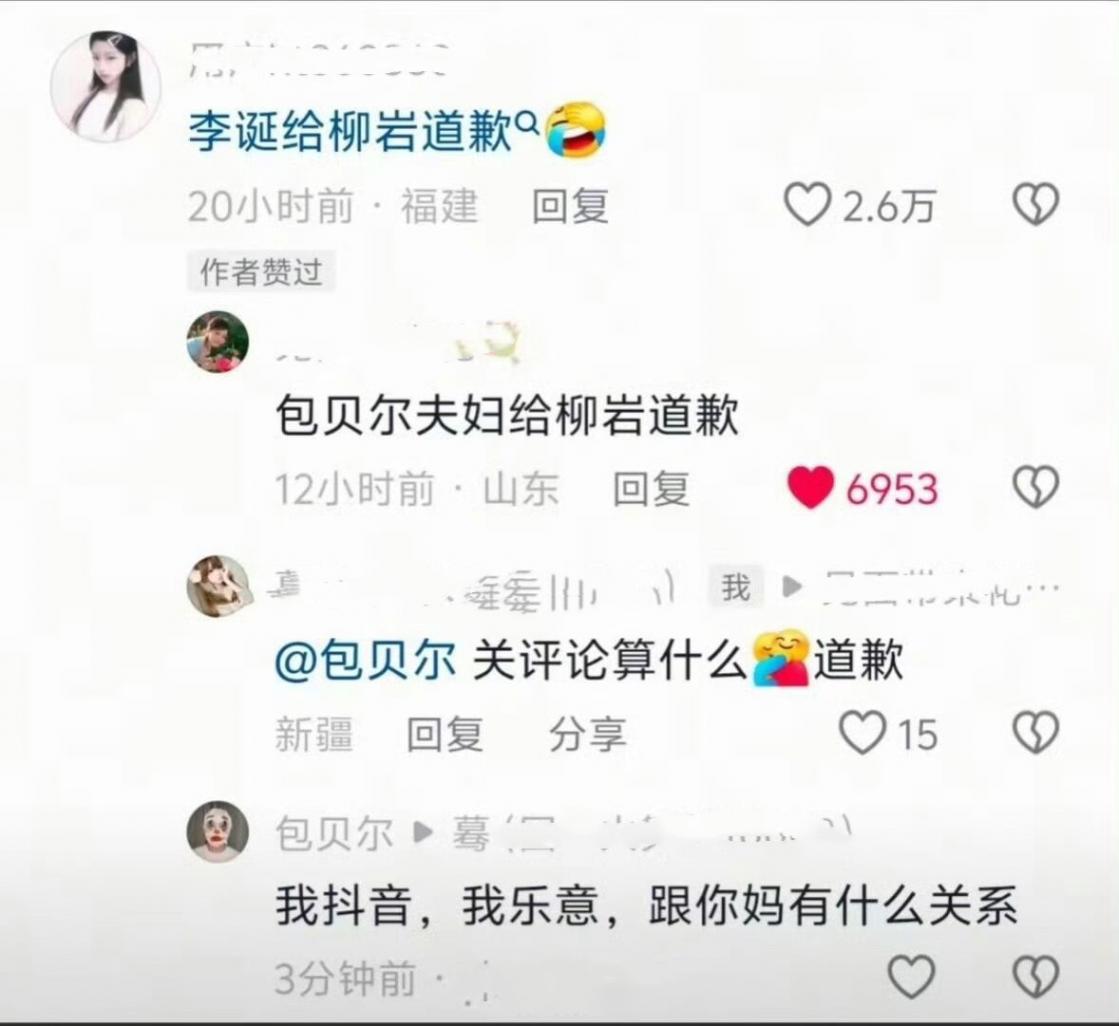Unlike the comment with 6953 likes
The width and height of the screenshot is (1119, 1026).
[810, 487]
